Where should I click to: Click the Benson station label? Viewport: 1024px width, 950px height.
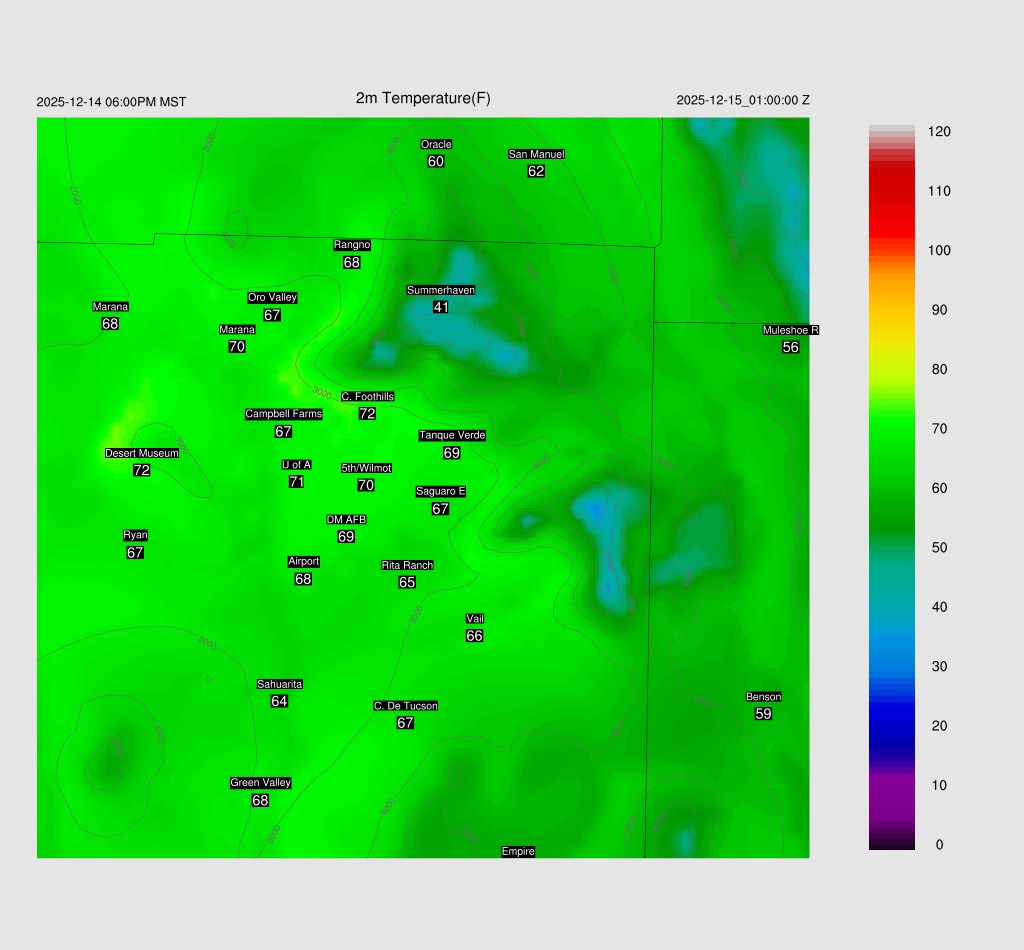(763, 697)
